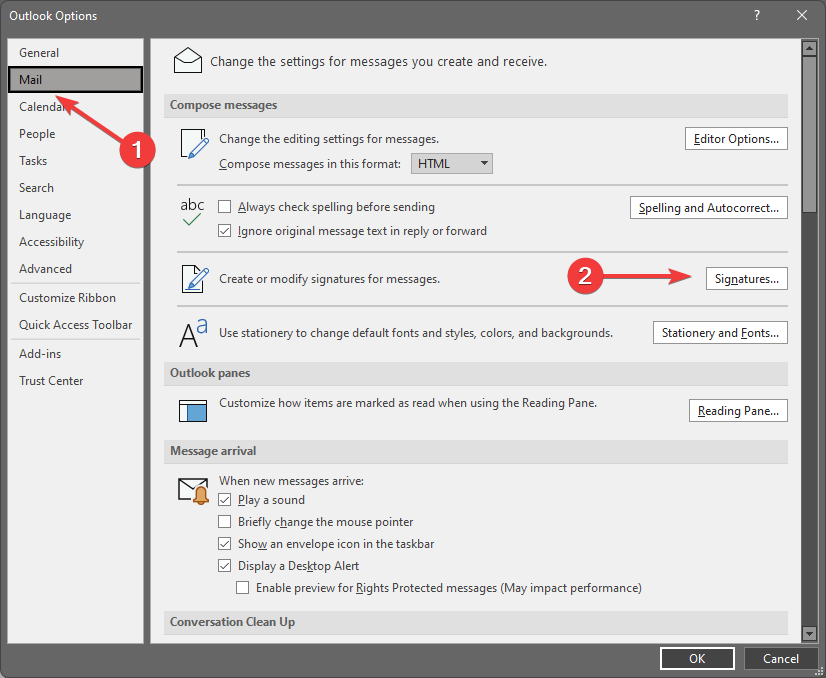The width and height of the screenshot is (826, 678).
Task: Click the scrollbar up arrow
Action: (x=809, y=48)
